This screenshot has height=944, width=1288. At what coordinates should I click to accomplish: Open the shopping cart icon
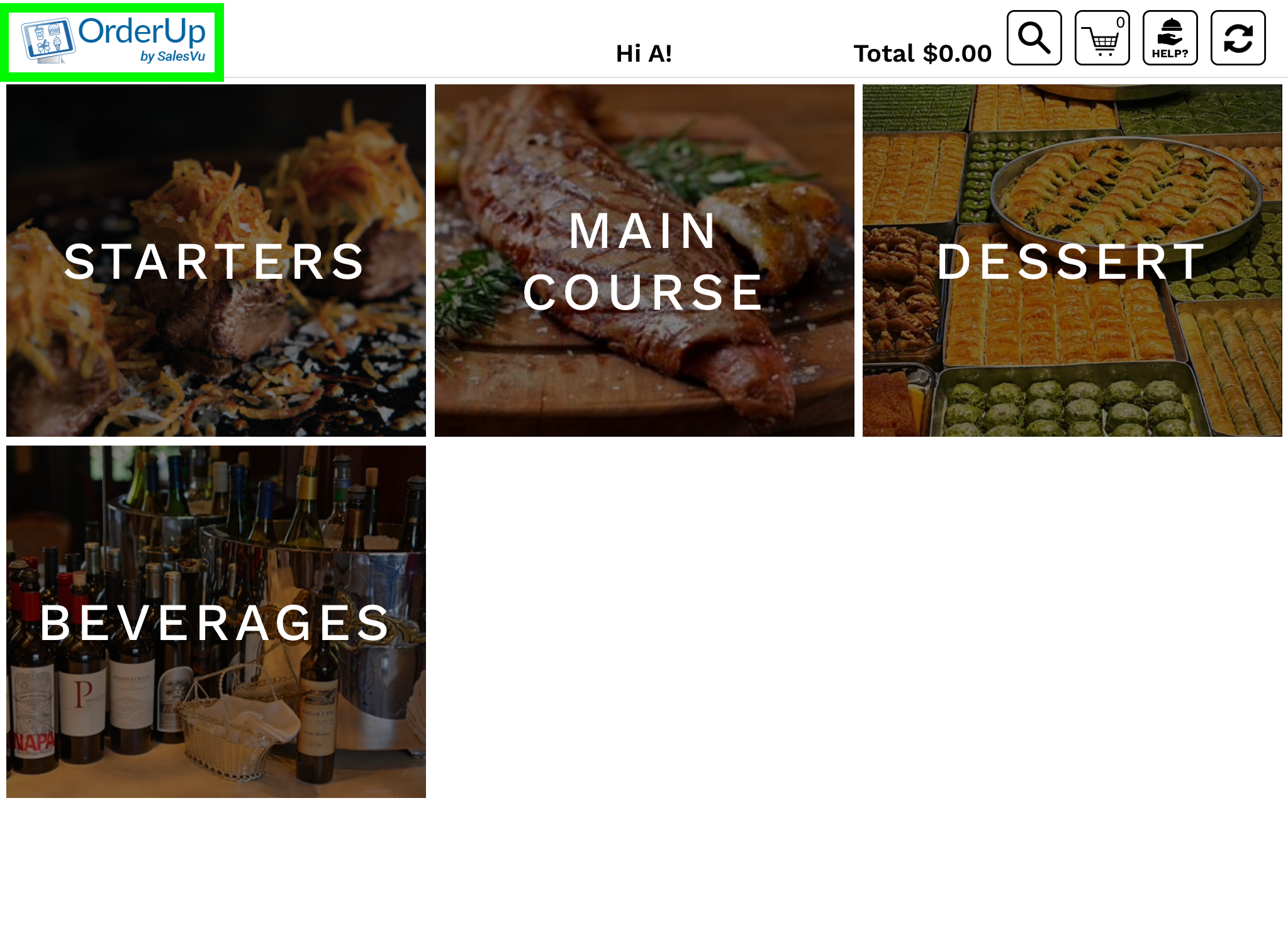tap(1102, 38)
